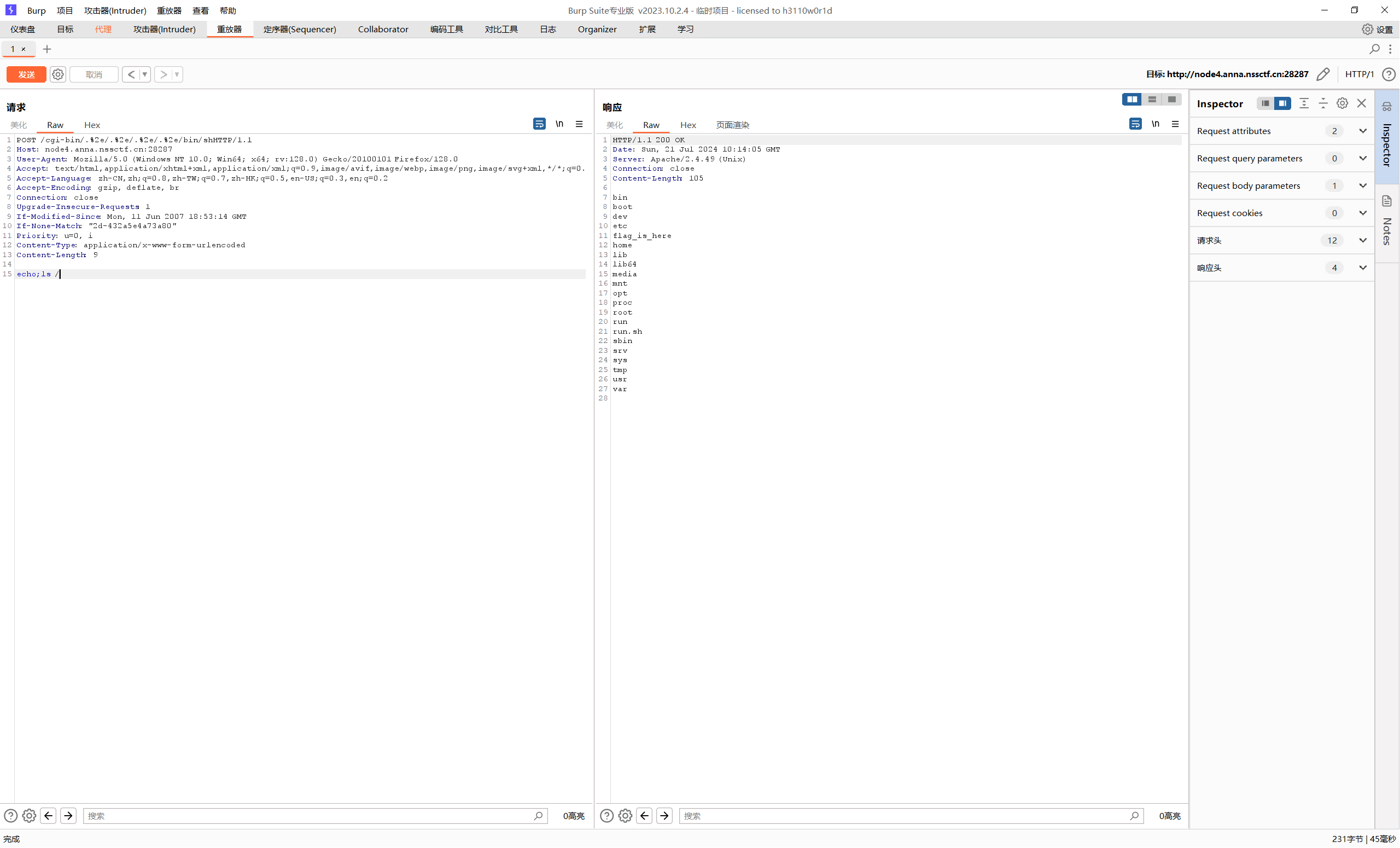Click search magnifier icon at top right
1400x848 pixels.
pyautogui.click(x=1374, y=49)
